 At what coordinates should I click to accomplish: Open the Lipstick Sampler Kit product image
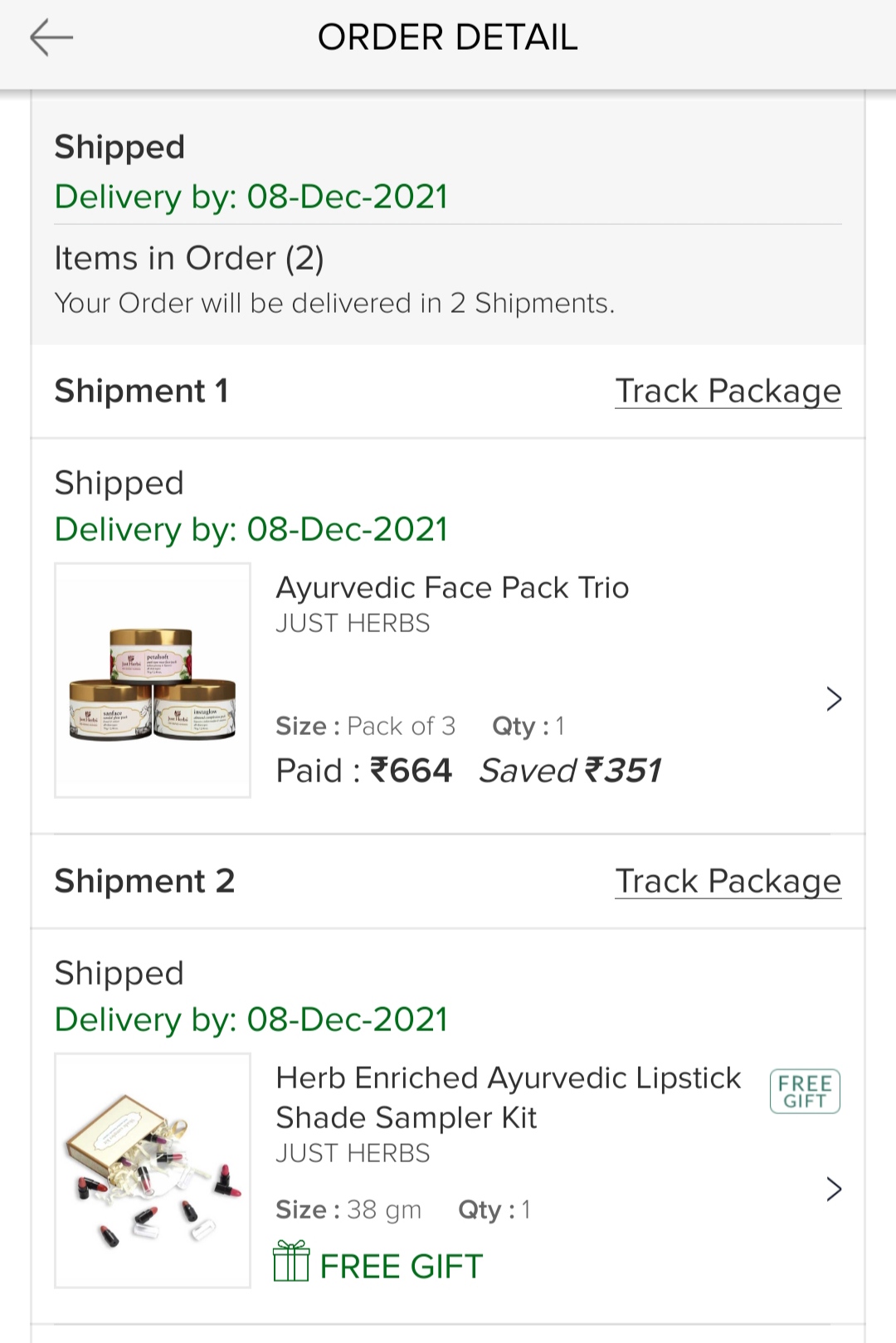tap(153, 1170)
